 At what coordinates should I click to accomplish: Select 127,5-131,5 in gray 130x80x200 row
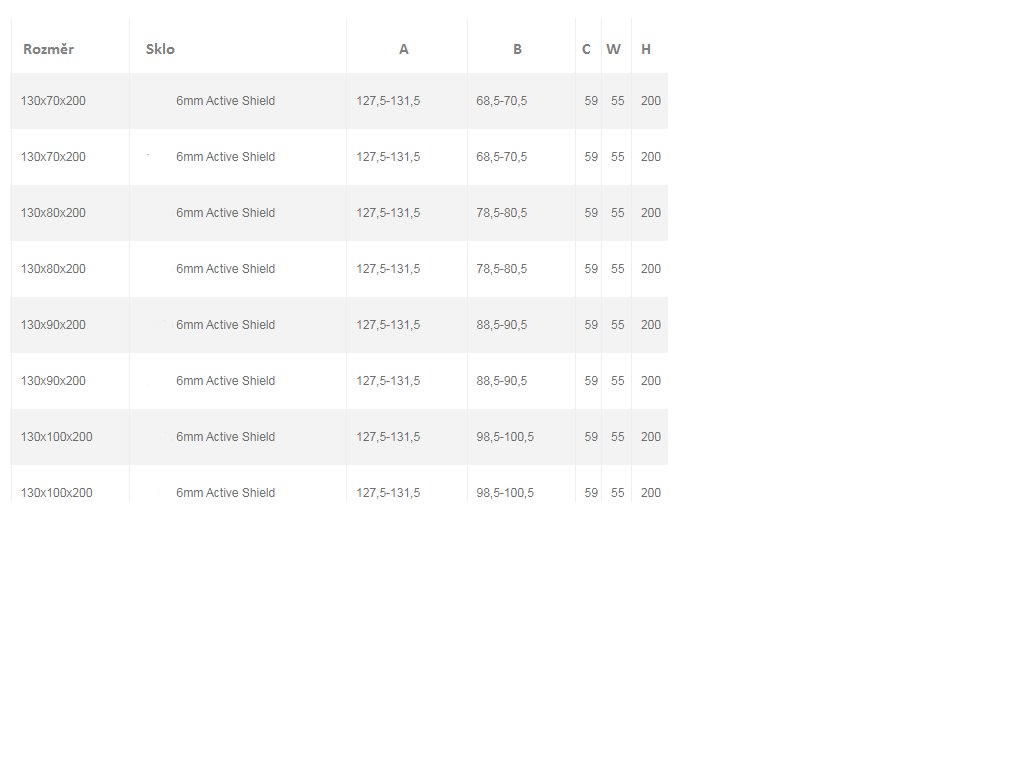point(388,213)
